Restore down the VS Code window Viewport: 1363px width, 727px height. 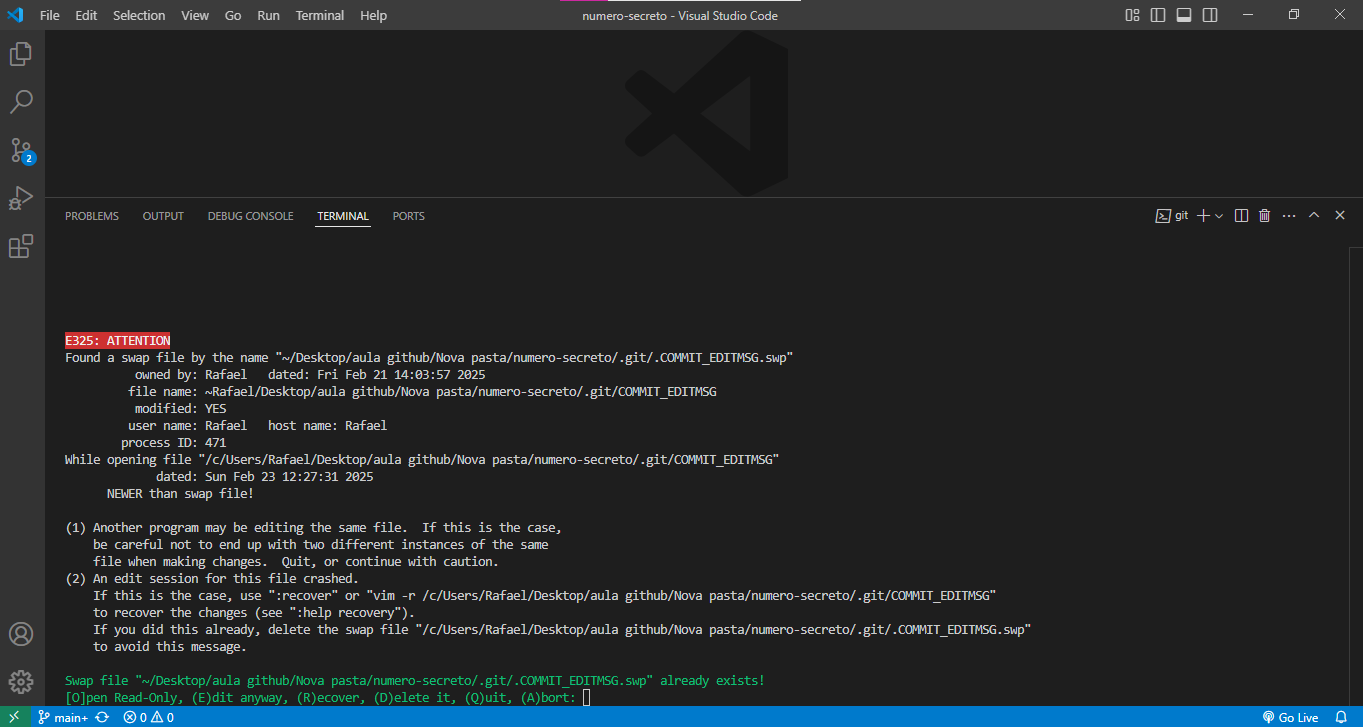coord(1294,15)
